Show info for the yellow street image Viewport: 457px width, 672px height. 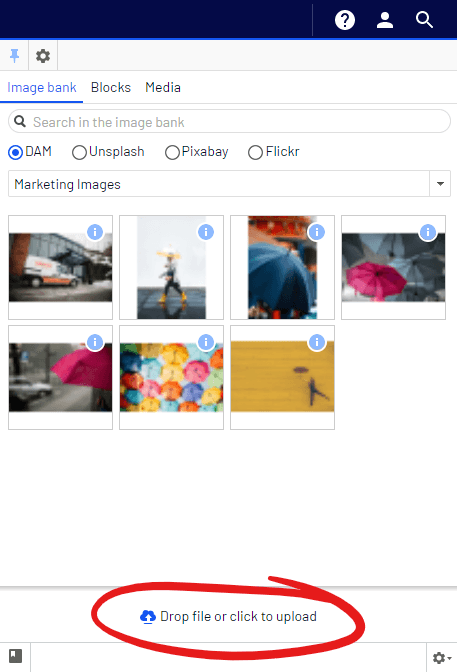(x=317, y=342)
